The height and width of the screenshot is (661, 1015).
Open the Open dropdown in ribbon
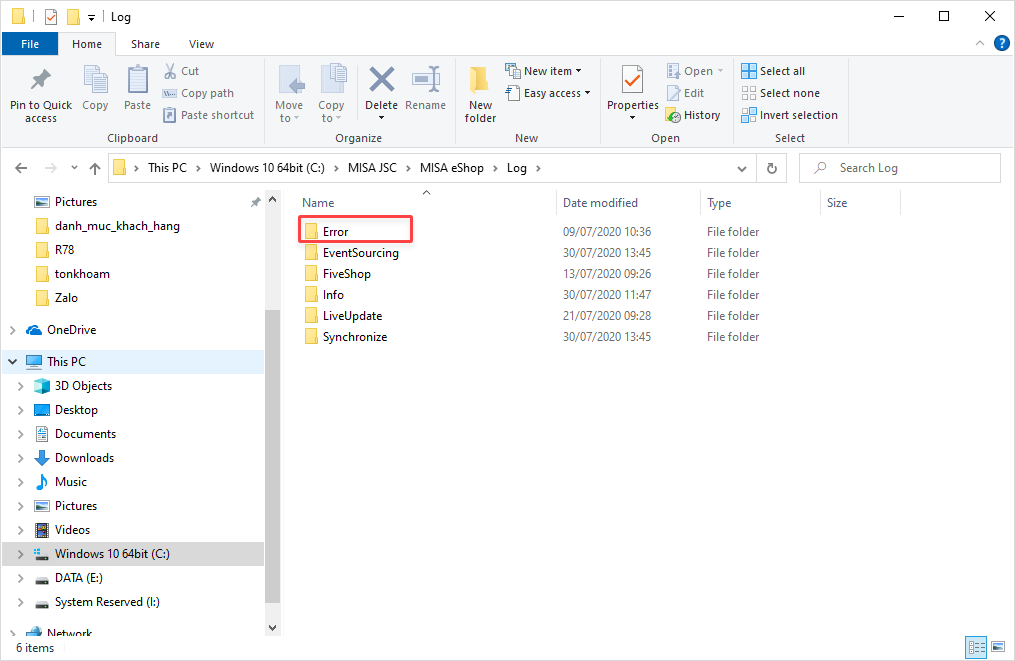(x=695, y=71)
